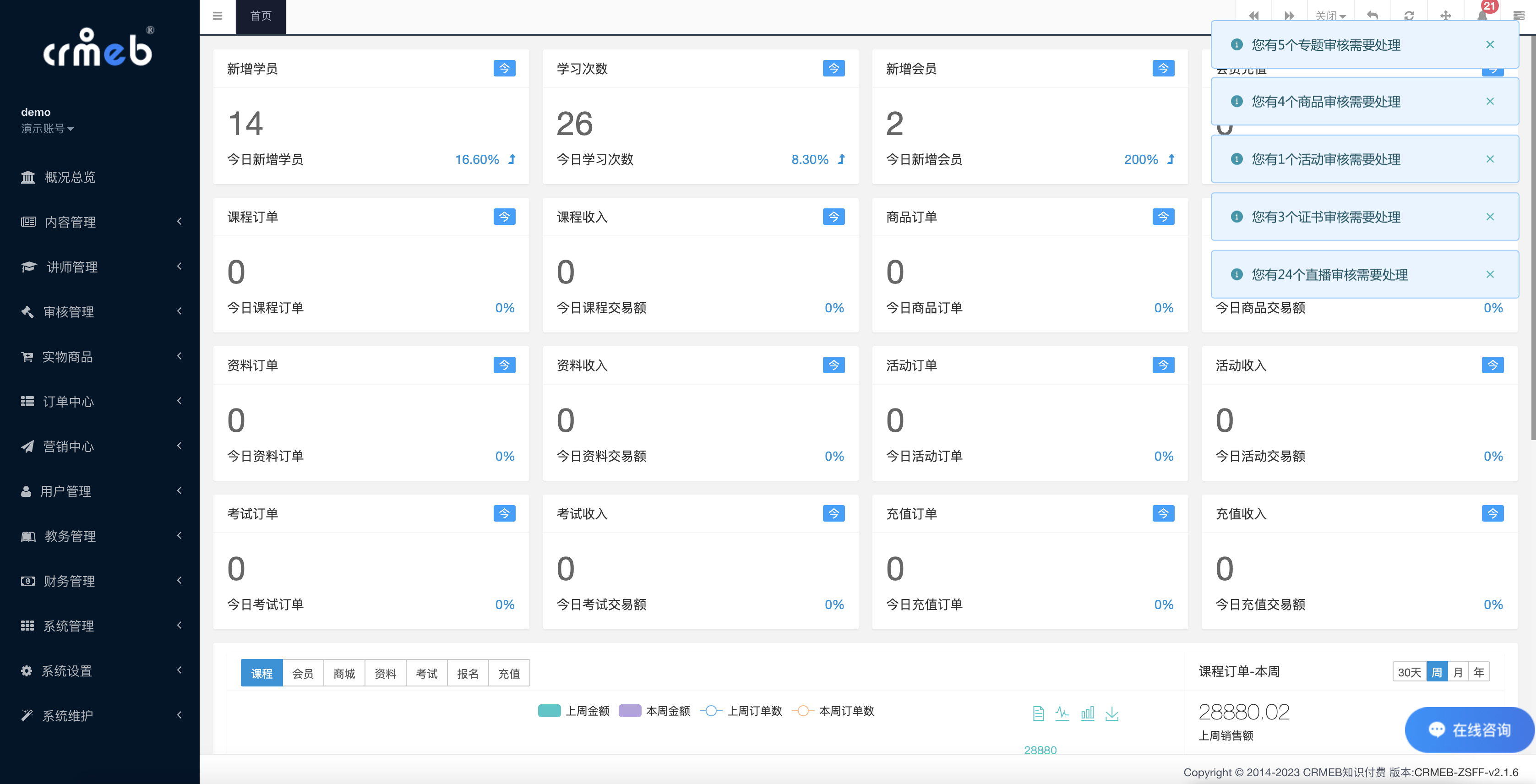This screenshot has height=784, width=1536.
Task: Click the crmeb logo
Action: 98,47
